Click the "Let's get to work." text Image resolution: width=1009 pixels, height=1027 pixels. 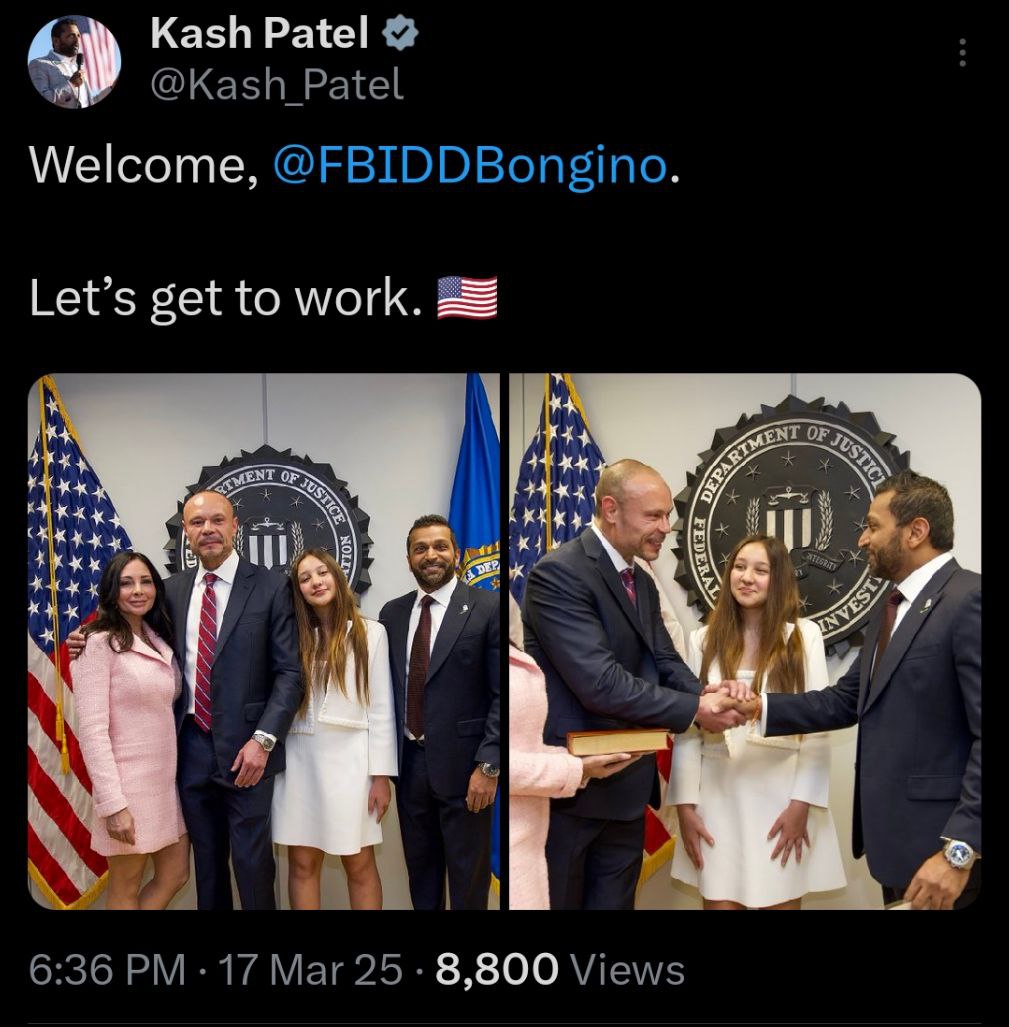[x=227, y=298]
